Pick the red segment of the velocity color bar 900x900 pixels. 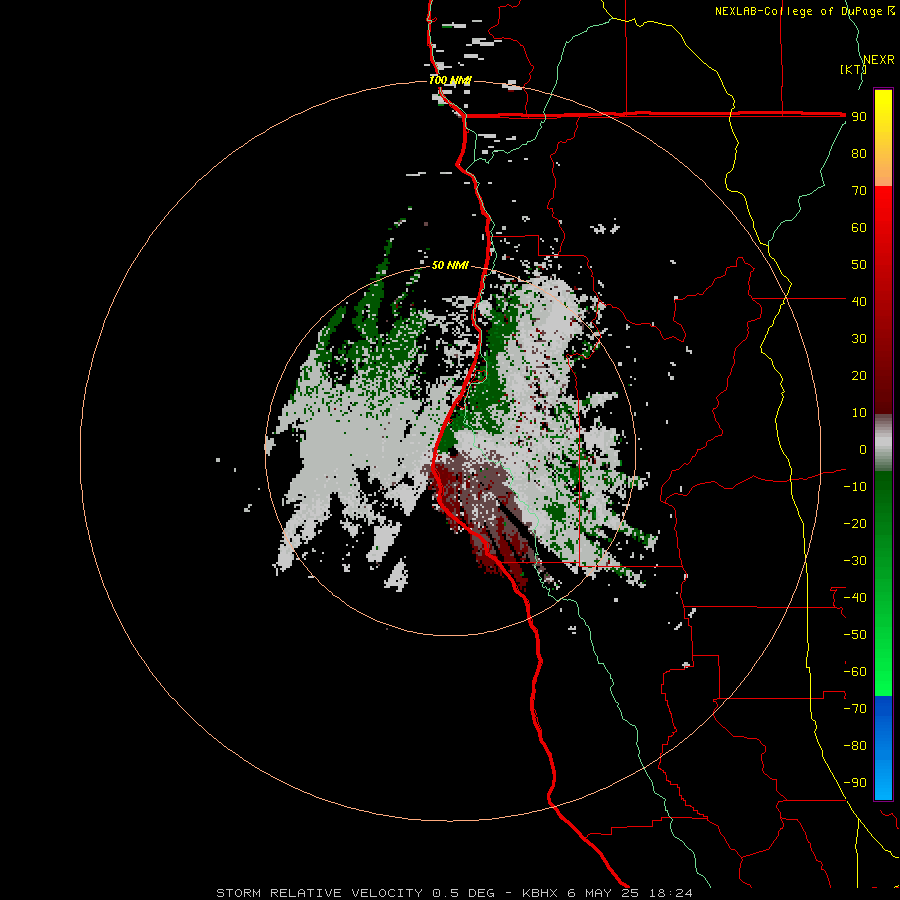click(x=883, y=300)
